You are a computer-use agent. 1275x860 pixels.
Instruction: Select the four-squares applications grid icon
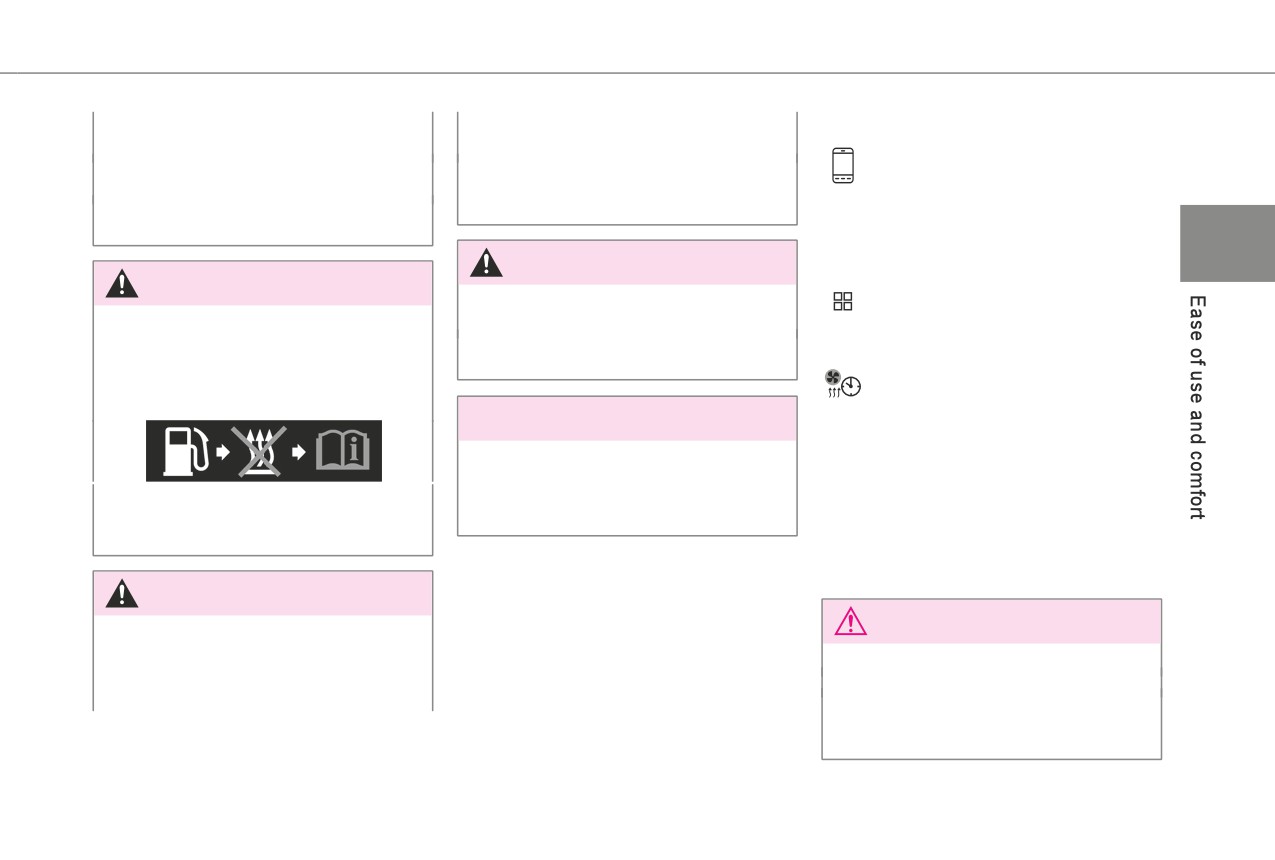pyautogui.click(x=843, y=301)
